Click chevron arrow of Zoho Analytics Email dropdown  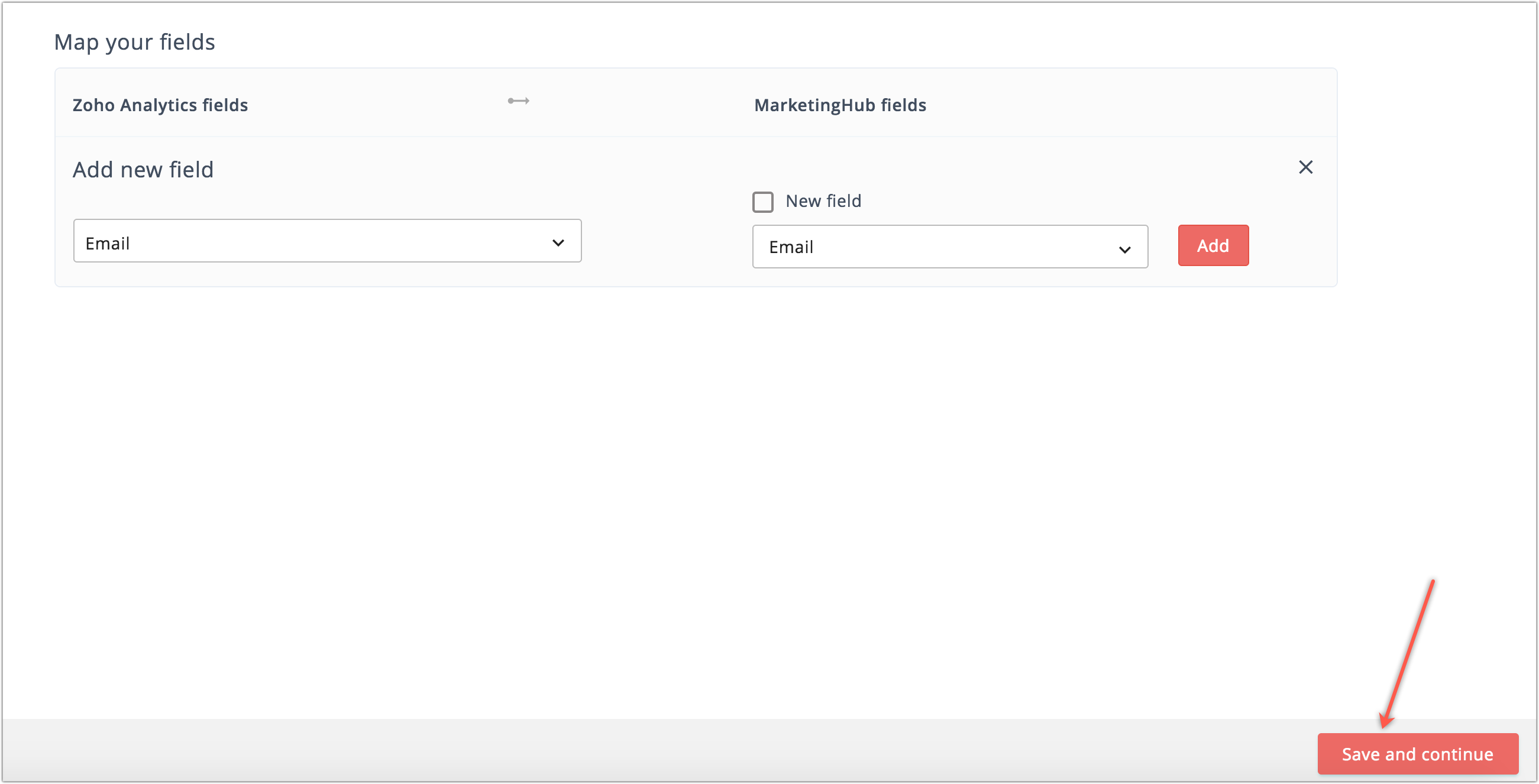(x=557, y=242)
